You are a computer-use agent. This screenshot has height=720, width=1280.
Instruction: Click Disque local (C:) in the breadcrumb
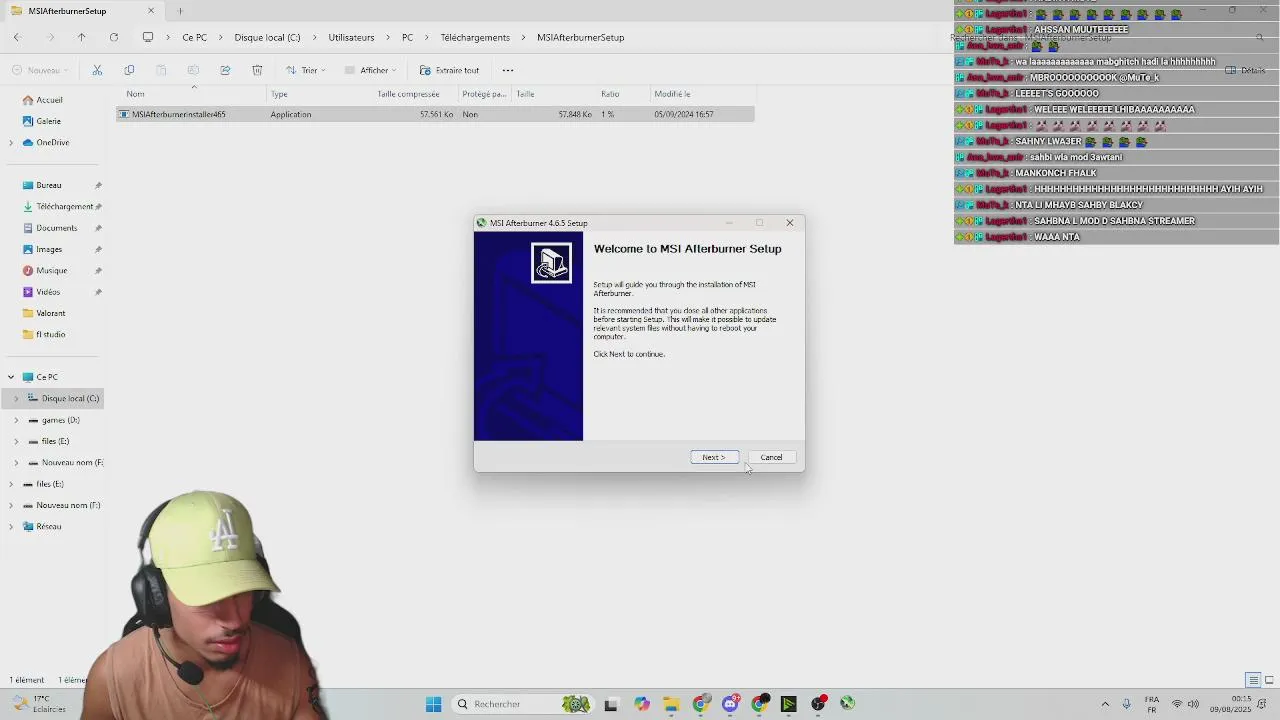coord(267,37)
